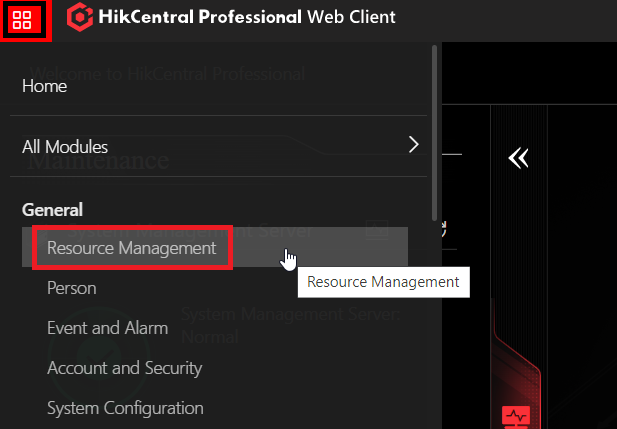Screen dimensions: 617x429
Task: Open the Person menu item
Action: [x=72, y=288]
